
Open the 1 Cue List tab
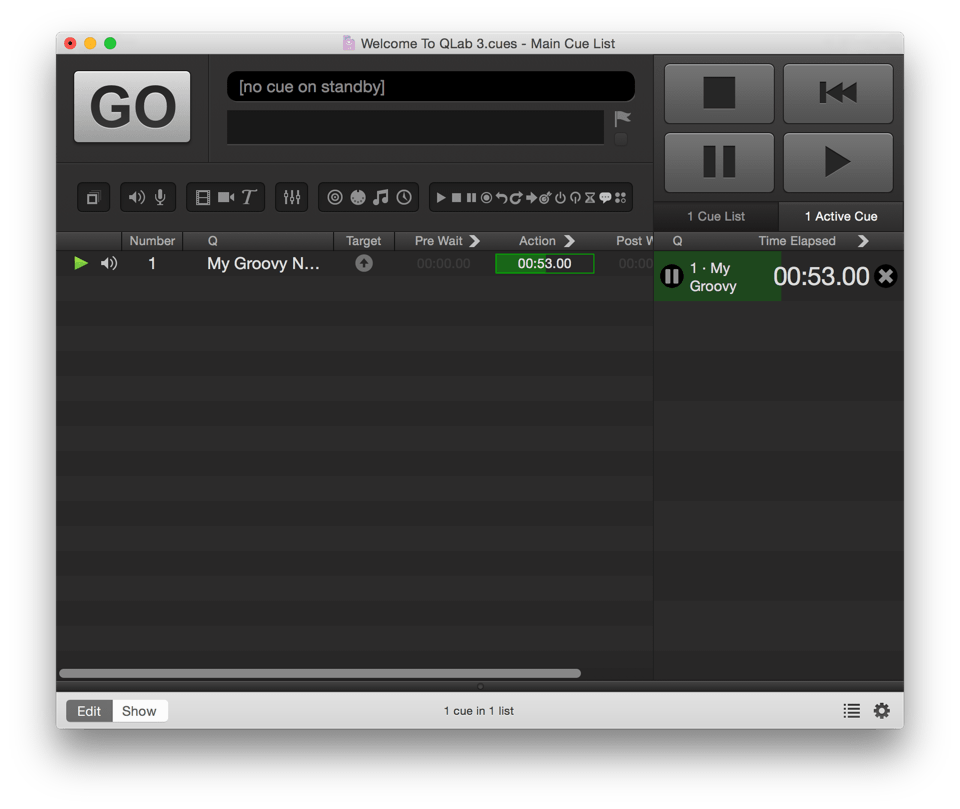[716, 216]
